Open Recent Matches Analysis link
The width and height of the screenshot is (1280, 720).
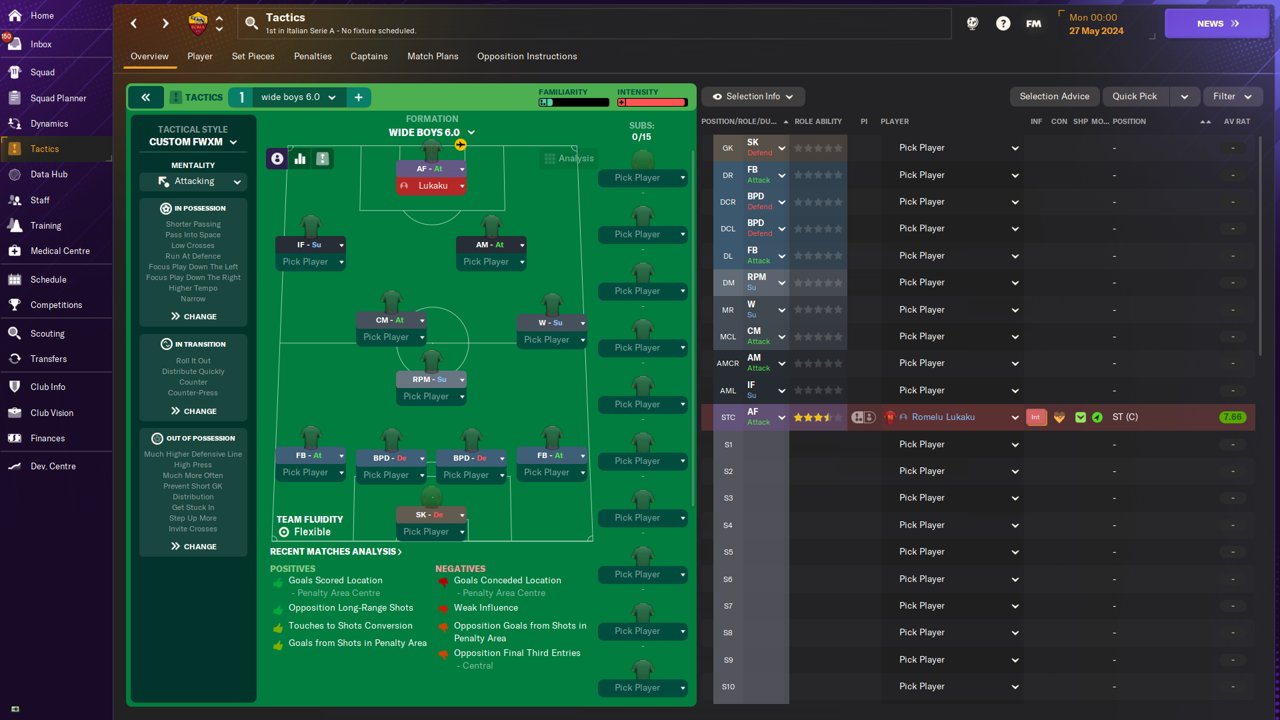click(336, 551)
